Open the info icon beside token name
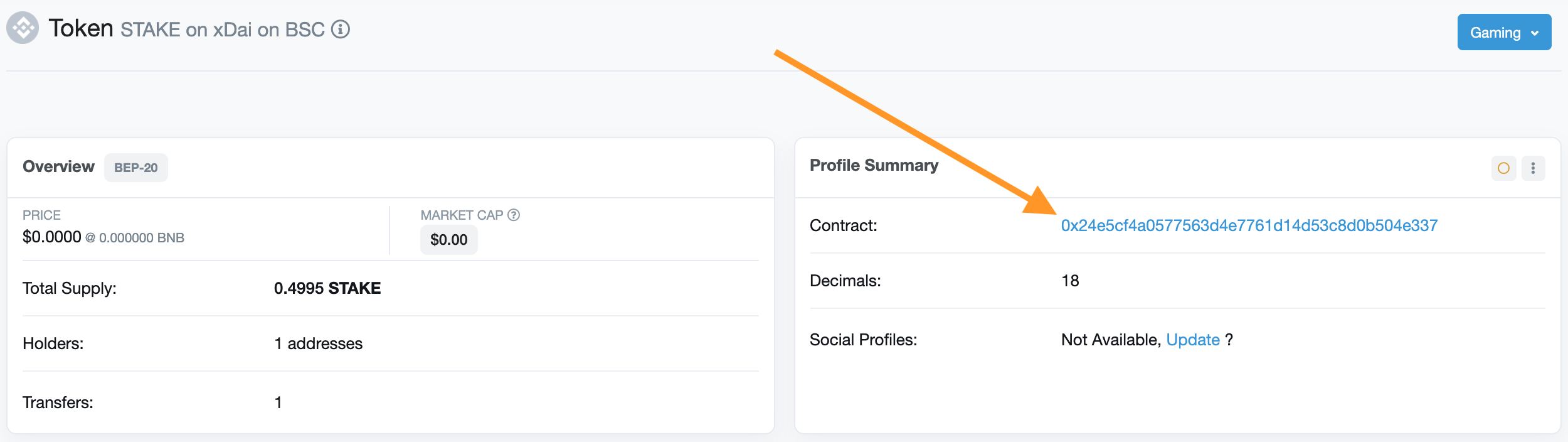This screenshot has height=442, width=1568. click(341, 30)
